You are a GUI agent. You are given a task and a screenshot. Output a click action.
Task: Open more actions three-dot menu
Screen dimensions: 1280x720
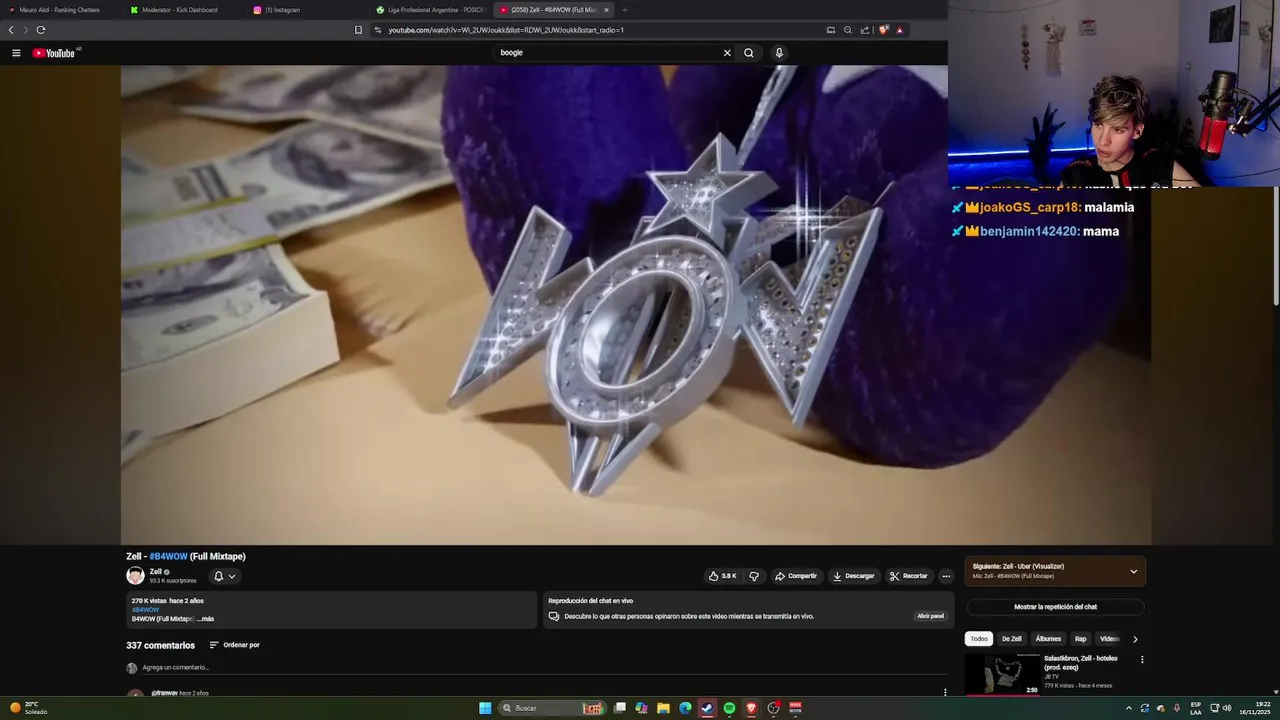coord(946,576)
